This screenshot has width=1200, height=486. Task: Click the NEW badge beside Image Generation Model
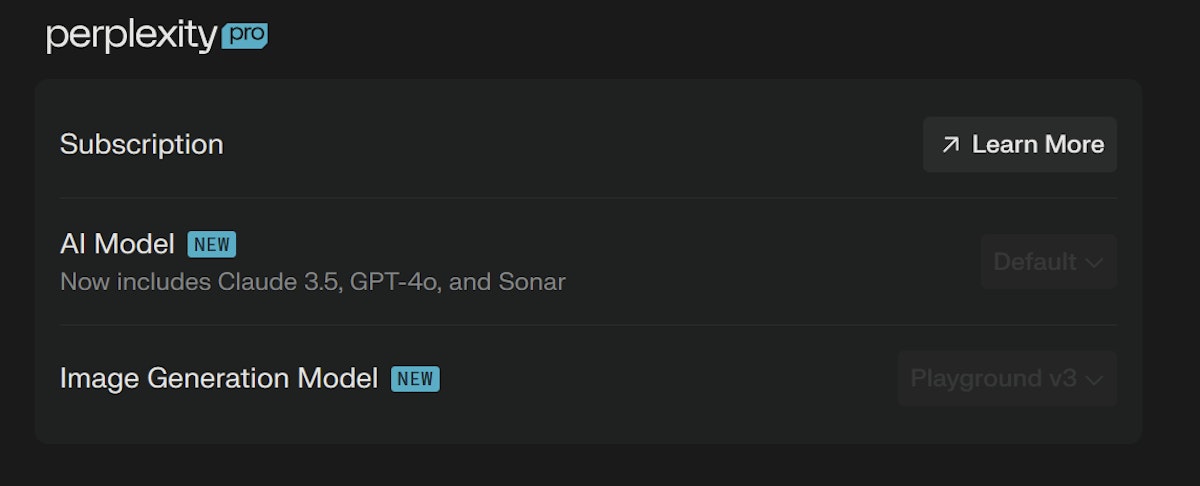coord(415,379)
